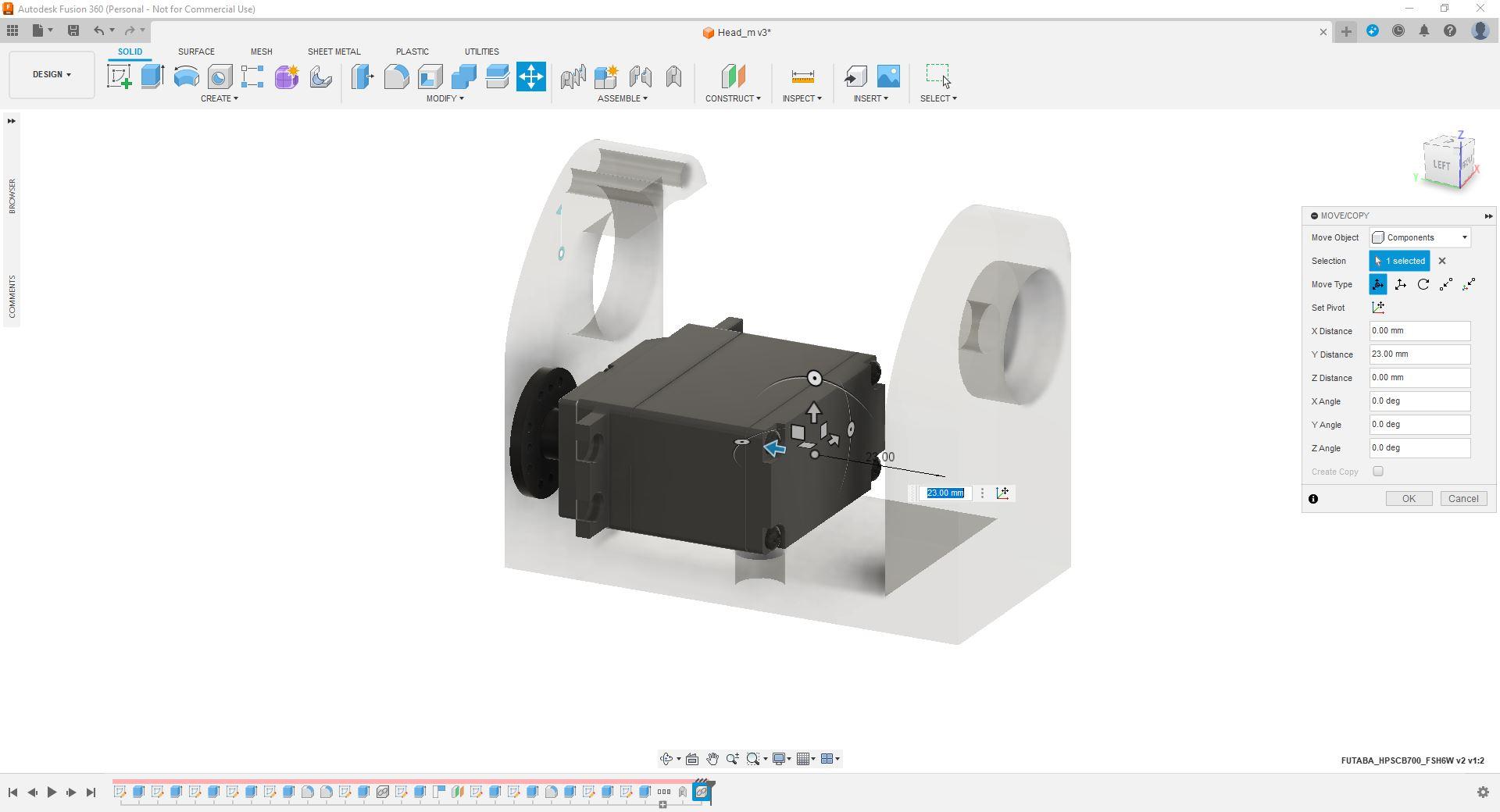Select the As-built Joint icon
Screen dimensions: 1500x812
pyautogui.click(x=673, y=77)
